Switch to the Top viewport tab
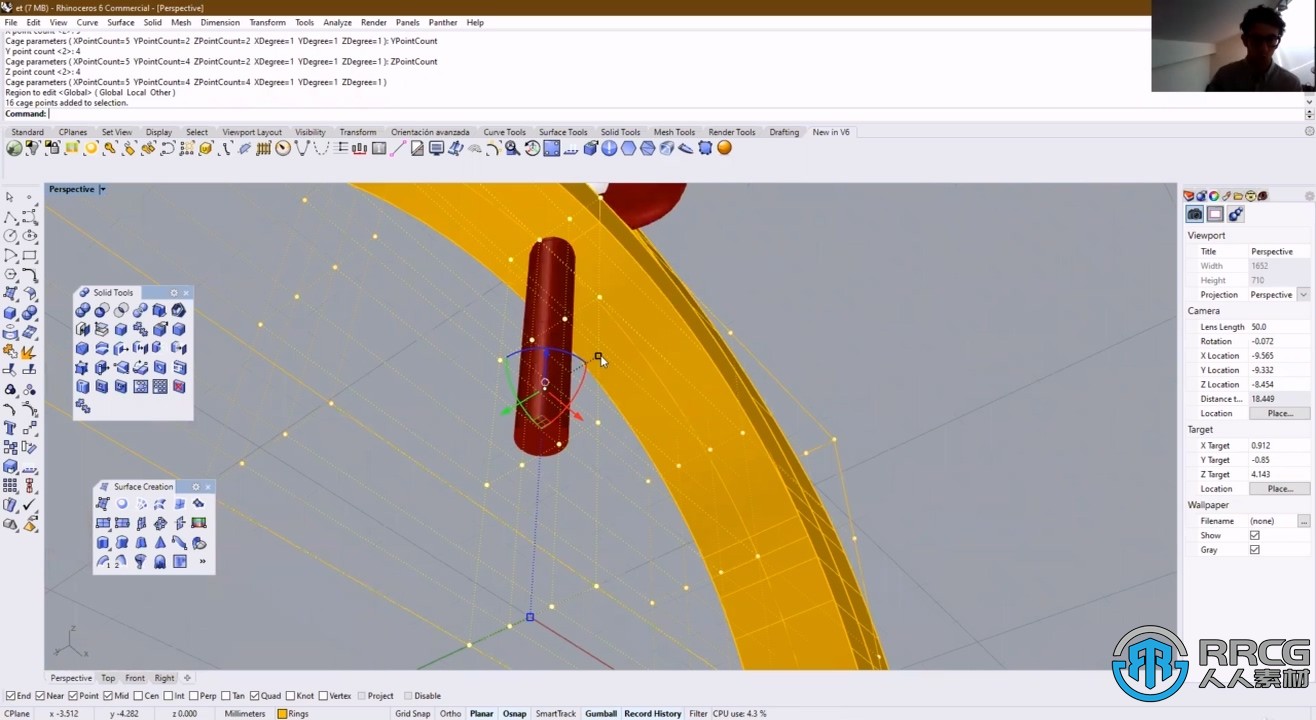Image resolution: width=1316 pixels, height=720 pixels. [108, 678]
